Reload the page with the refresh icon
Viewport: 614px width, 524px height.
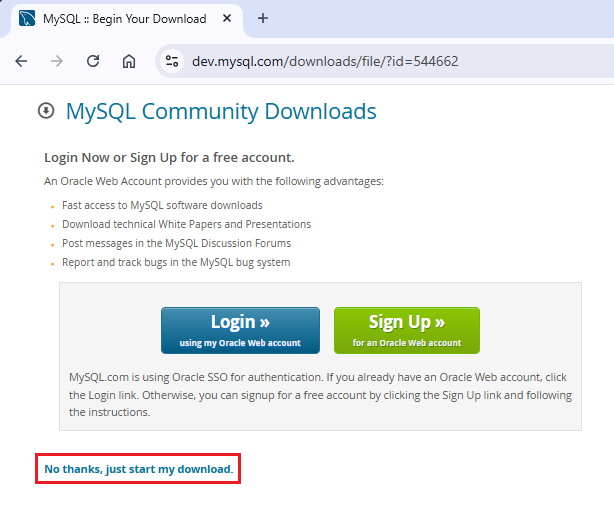(93, 61)
